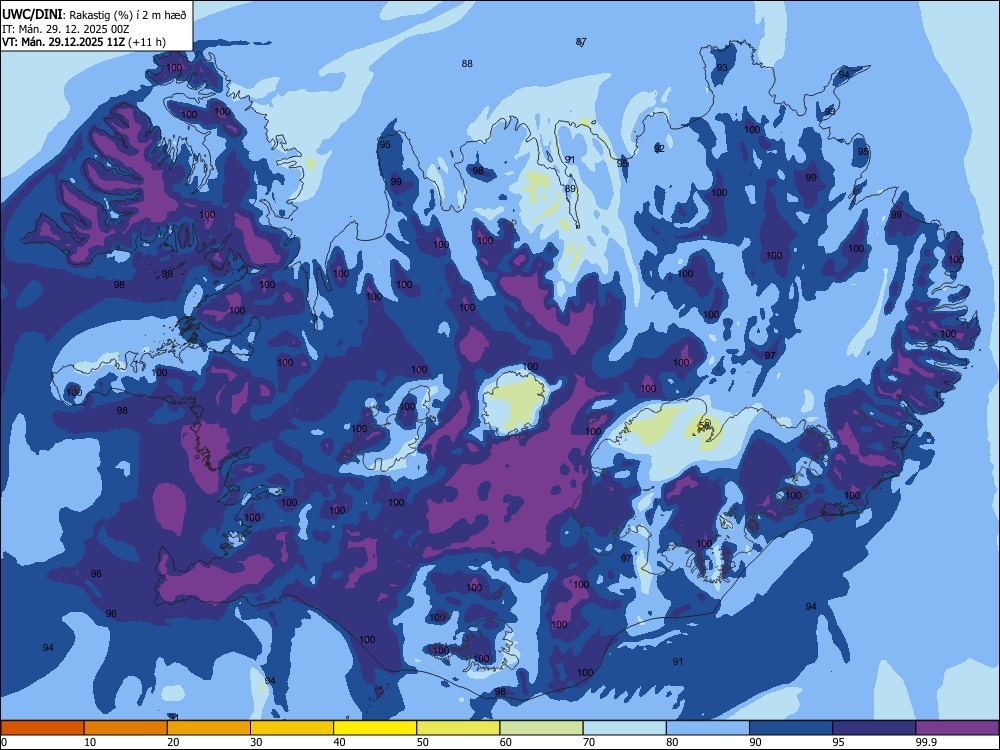Select the above 99.9% purple legend swatch
This screenshot has height=750, width=1000.
[x=957, y=728]
